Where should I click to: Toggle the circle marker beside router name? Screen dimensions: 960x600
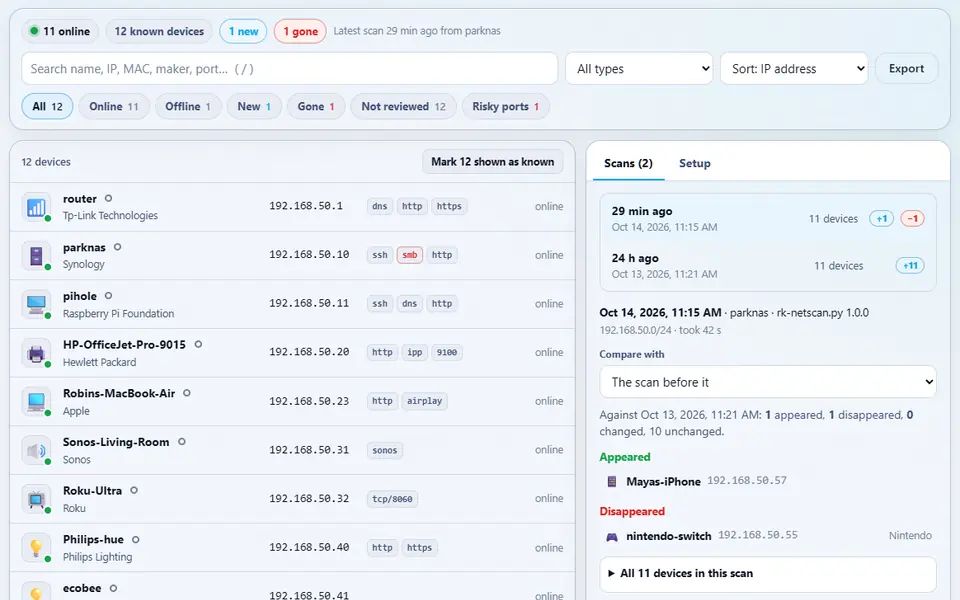(108, 198)
